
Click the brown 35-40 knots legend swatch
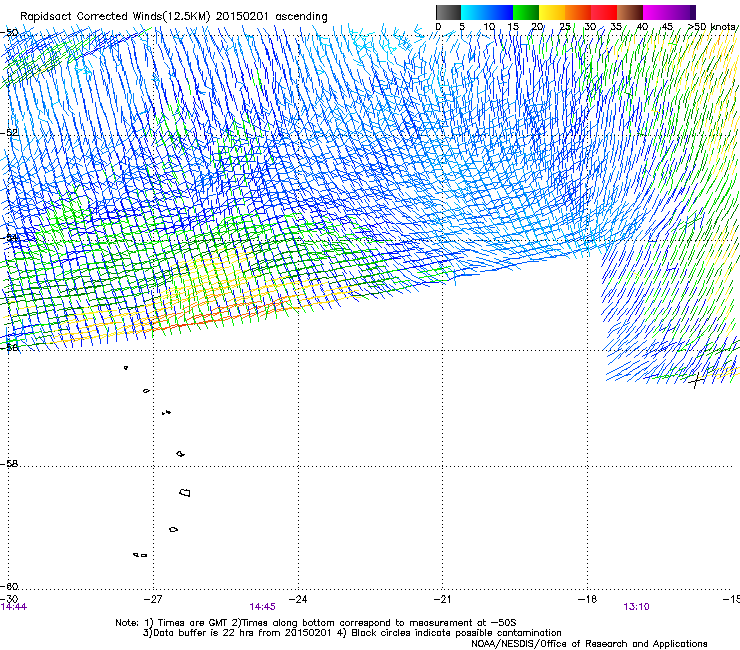pyautogui.click(x=630, y=12)
